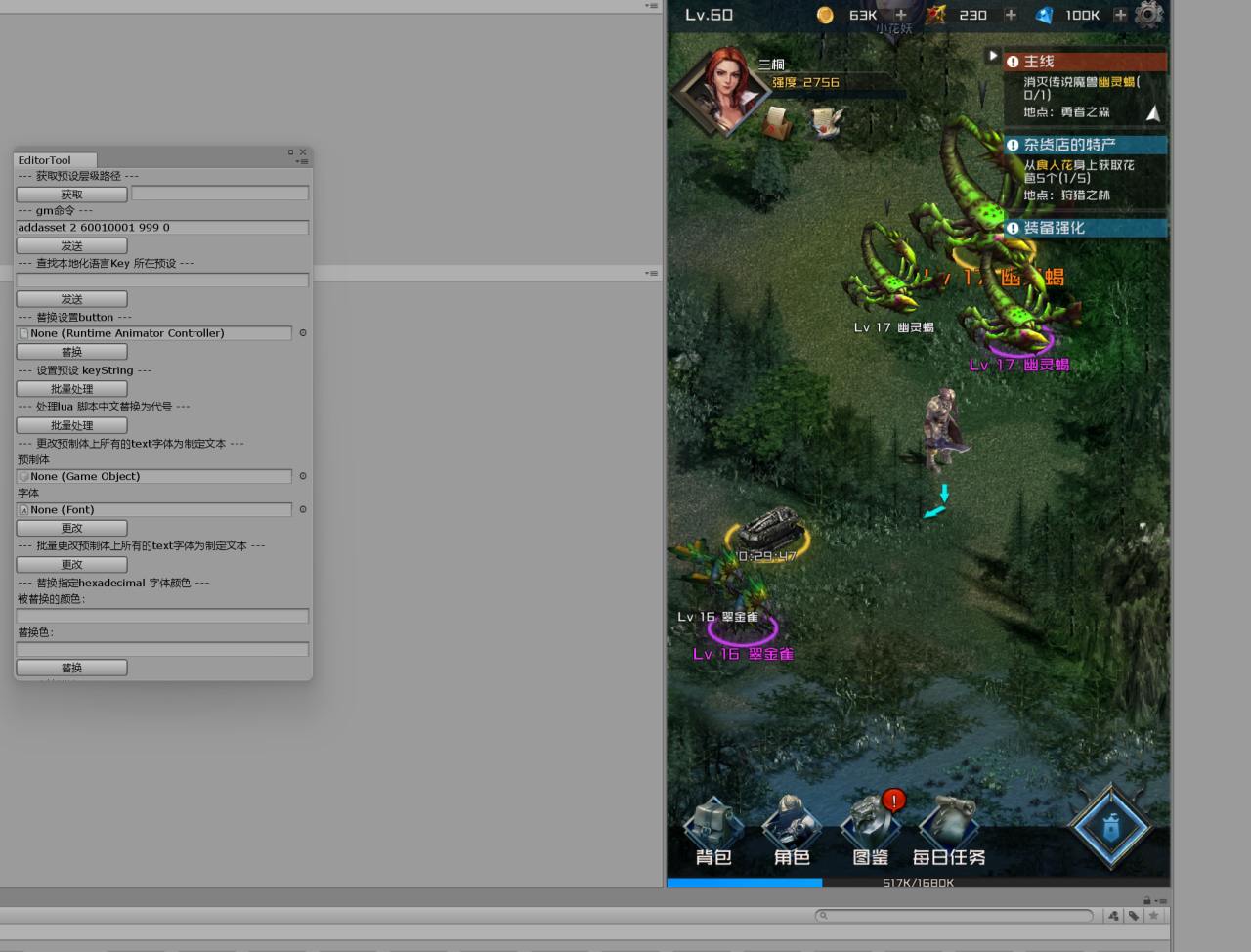Click the tank timer showing 0:29:47

767,555
